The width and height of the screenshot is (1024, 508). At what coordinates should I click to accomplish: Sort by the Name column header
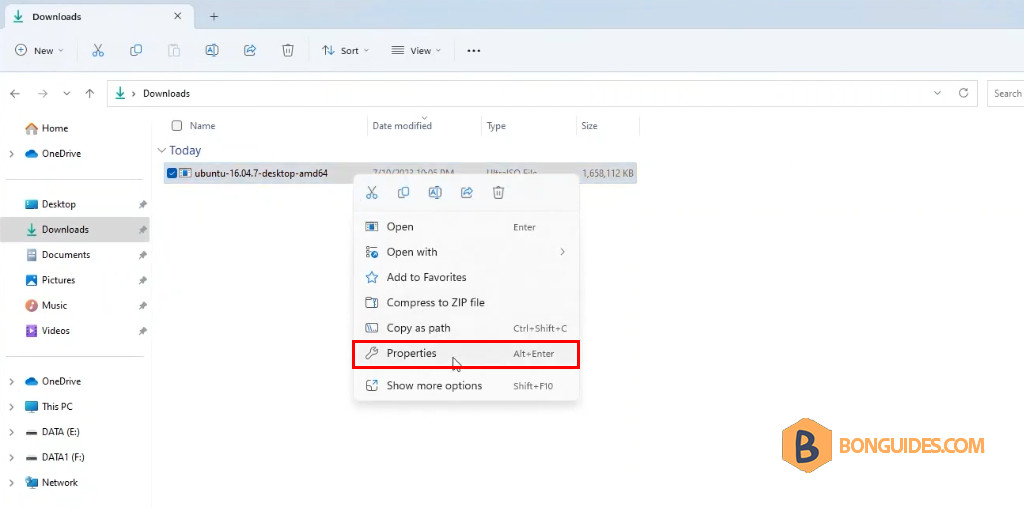click(x=202, y=125)
